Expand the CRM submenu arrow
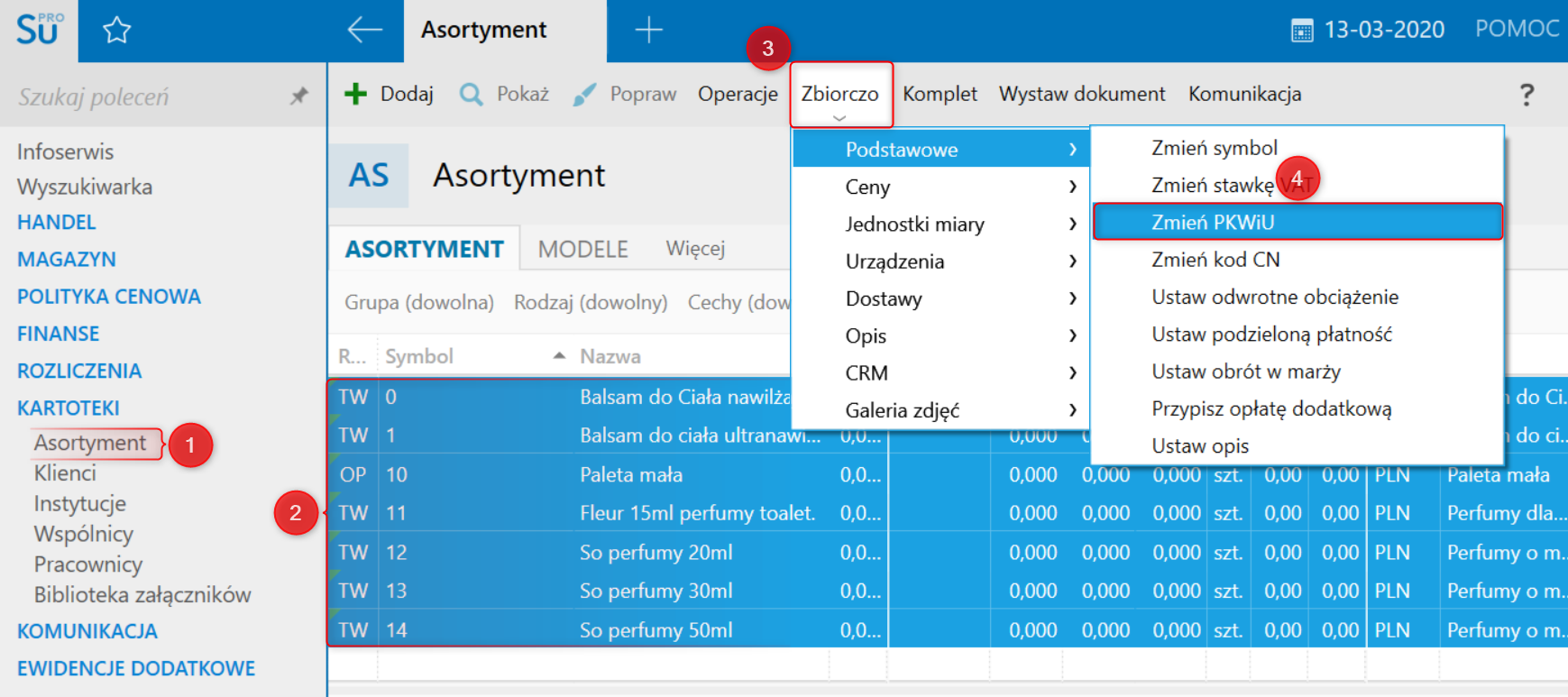Viewport: 1568px width, 697px height. point(1072,372)
